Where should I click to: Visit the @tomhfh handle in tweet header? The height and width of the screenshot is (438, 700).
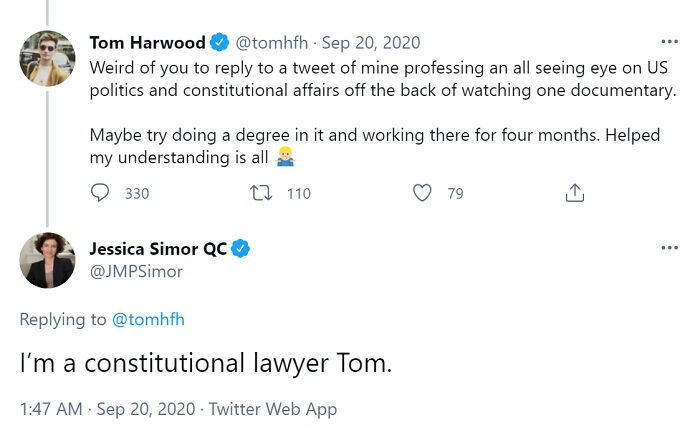click(x=271, y=43)
